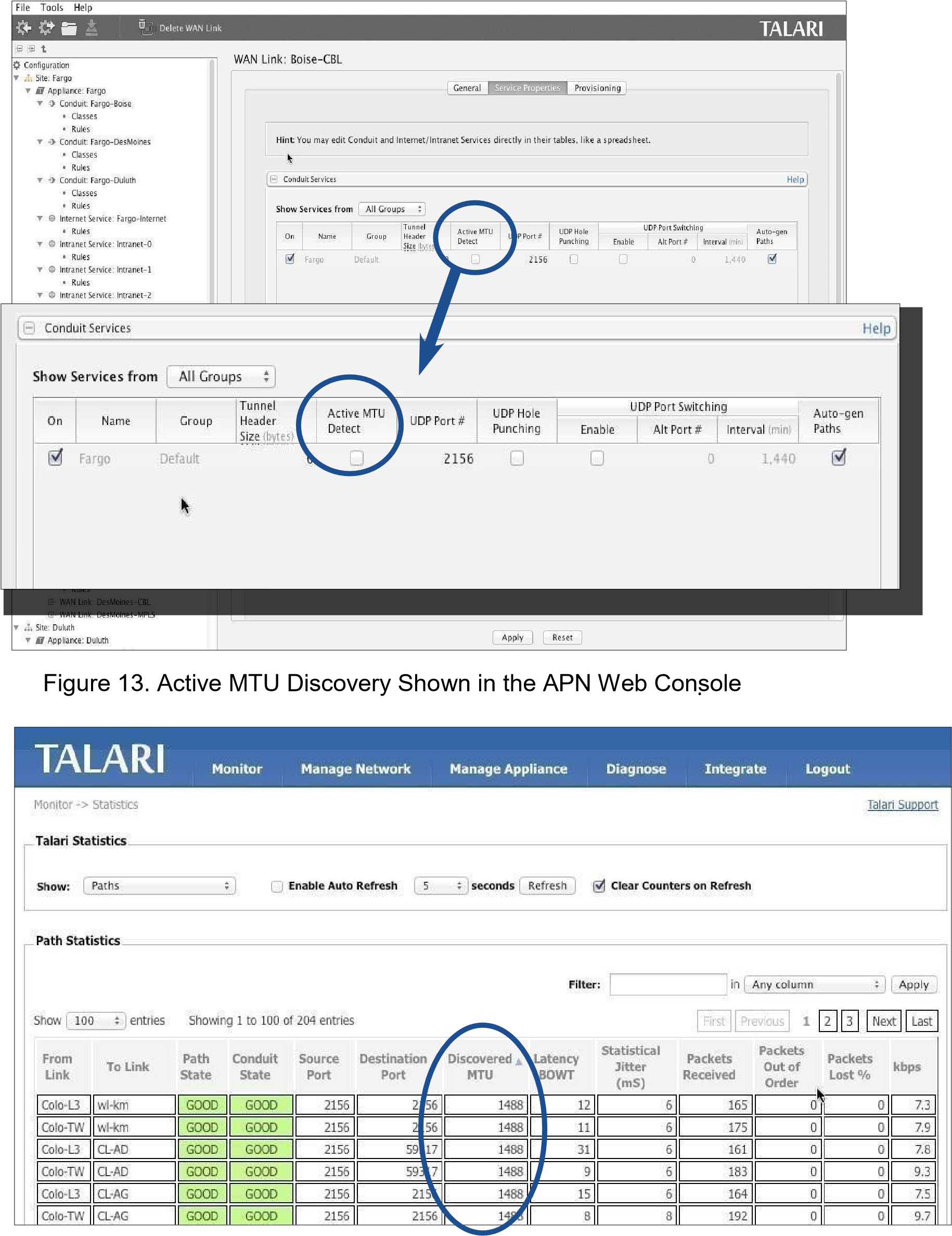The width and height of the screenshot is (952, 1236).
Task: Select the Appliance: Duluth device icon
Action: click(40, 640)
